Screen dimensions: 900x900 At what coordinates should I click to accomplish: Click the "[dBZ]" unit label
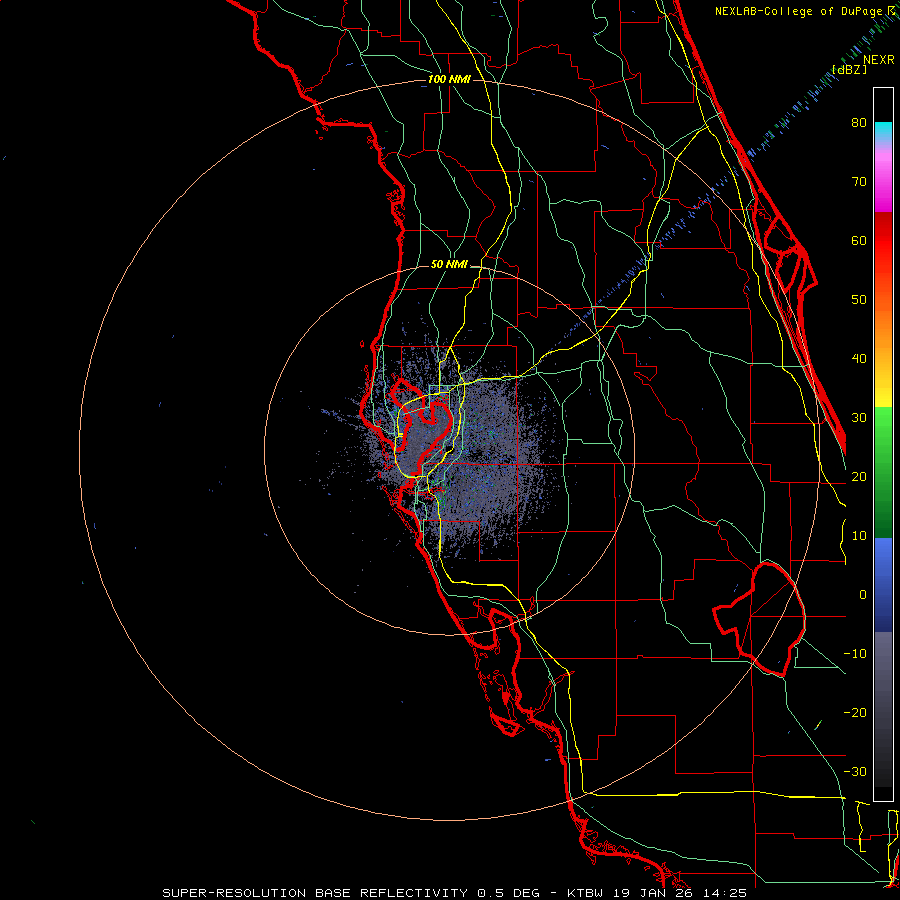tap(849, 69)
